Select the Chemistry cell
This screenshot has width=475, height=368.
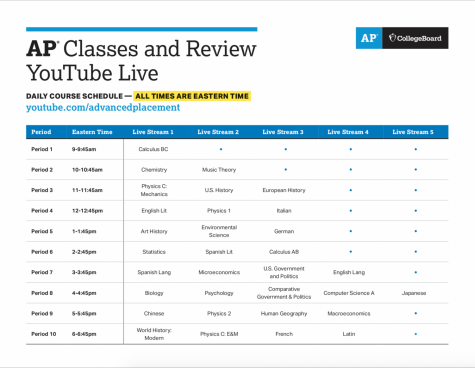[154, 170]
